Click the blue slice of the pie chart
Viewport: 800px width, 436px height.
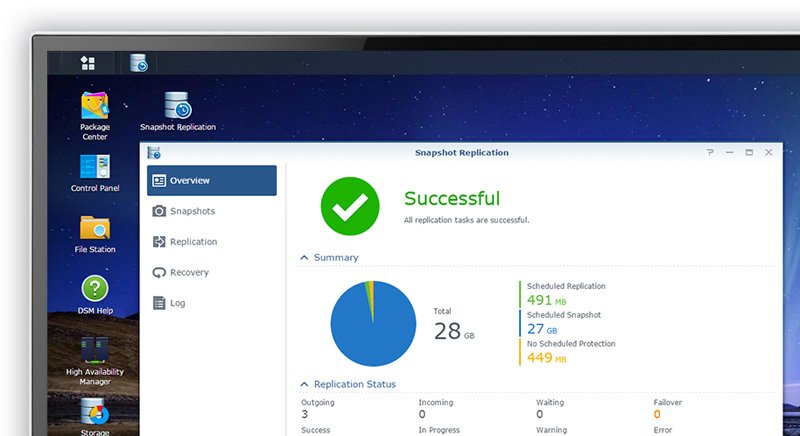coord(373,337)
